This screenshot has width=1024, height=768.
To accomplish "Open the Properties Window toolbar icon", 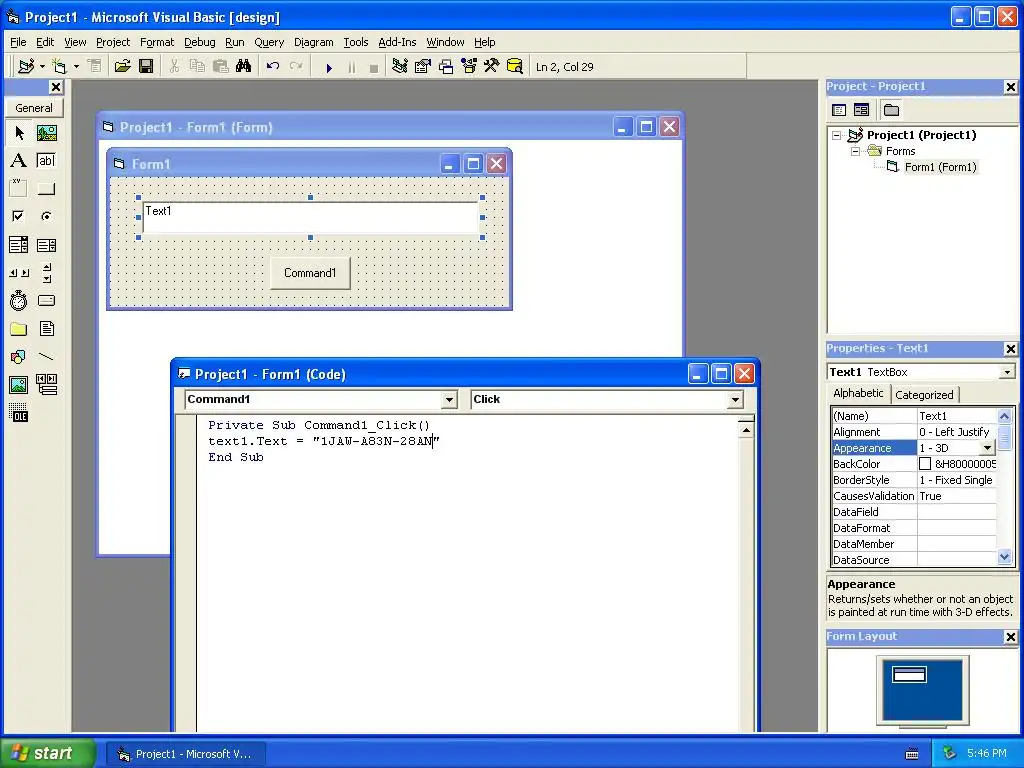I will pyautogui.click(x=423, y=66).
